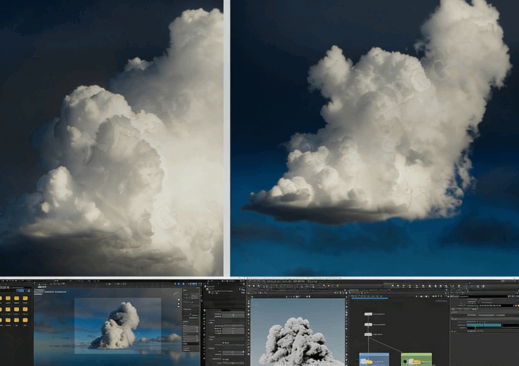Select the lowest white node above the blue node
The image size is (519, 366).
[368, 334]
